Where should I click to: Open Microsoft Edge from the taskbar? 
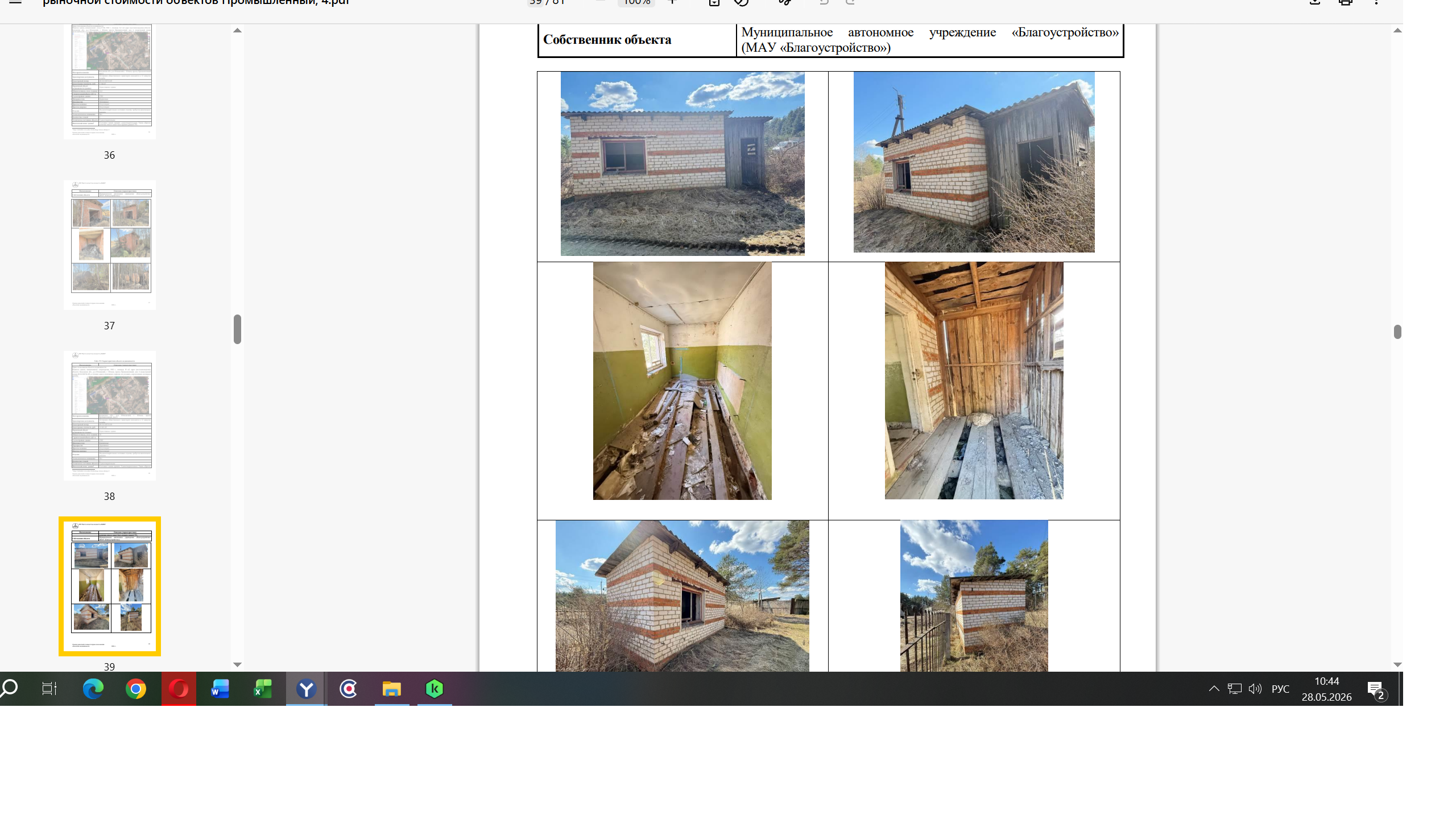[93, 689]
